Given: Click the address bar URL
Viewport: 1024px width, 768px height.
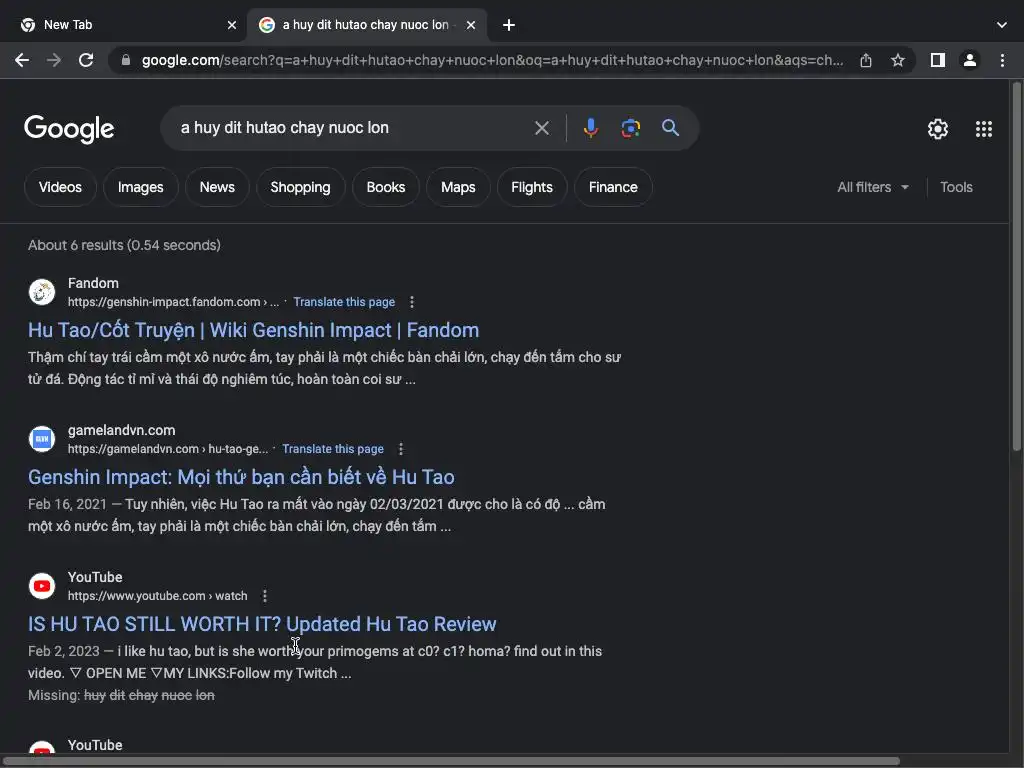Looking at the screenshot, I should coord(492,60).
